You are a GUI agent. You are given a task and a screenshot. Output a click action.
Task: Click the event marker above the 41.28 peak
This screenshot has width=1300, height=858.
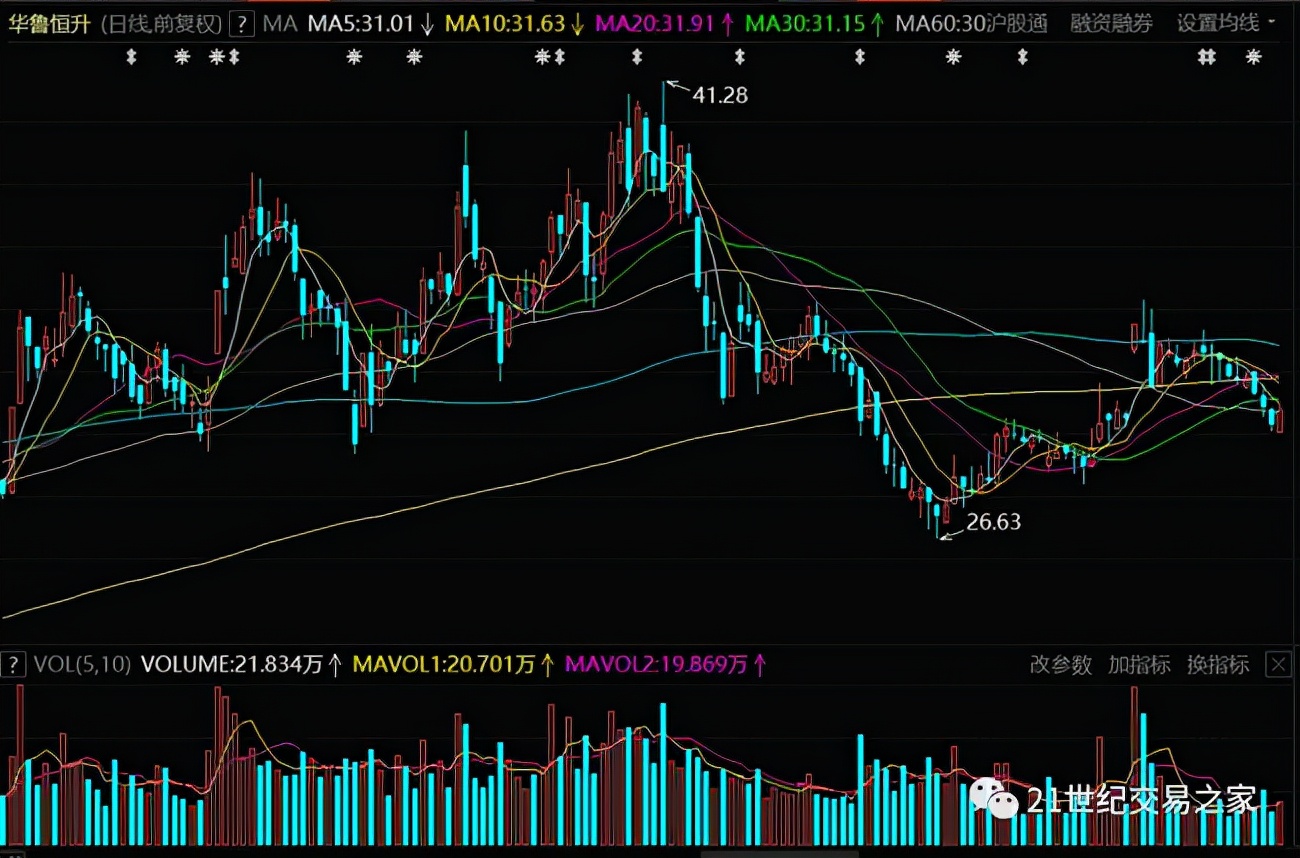pyautogui.click(x=636, y=58)
